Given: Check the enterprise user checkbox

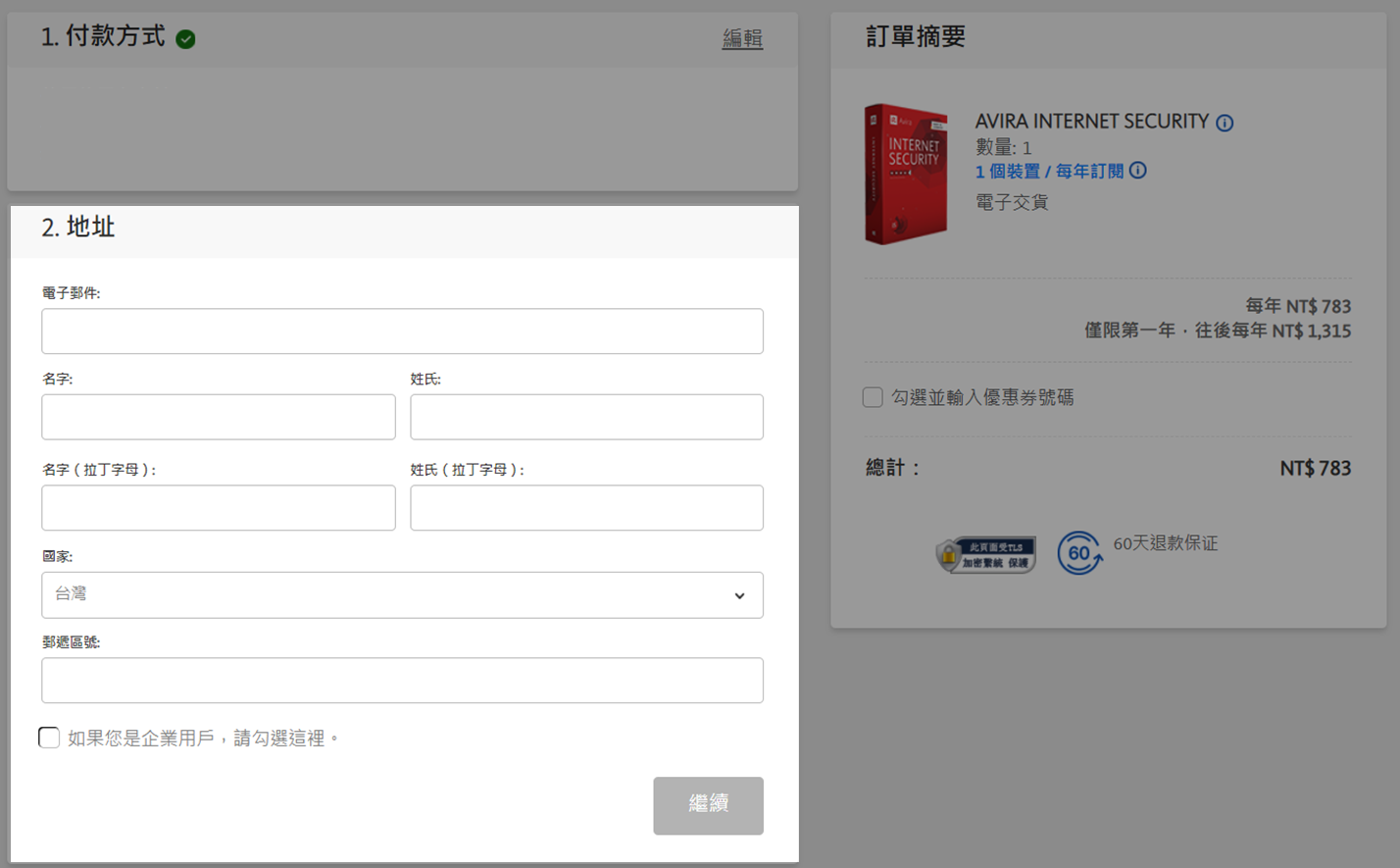Looking at the screenshot, I should (49, 738).
